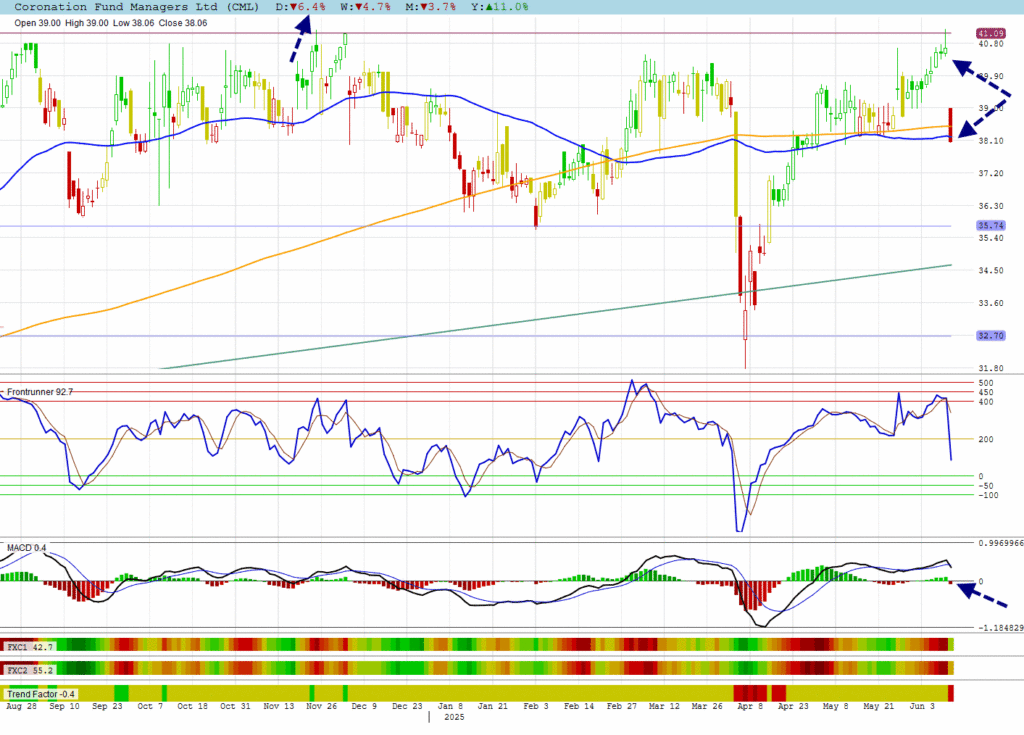The height and width of the screenshot is (735, 1024).
Task: Select the "Nov 13" date label
Action: point(279,706)
